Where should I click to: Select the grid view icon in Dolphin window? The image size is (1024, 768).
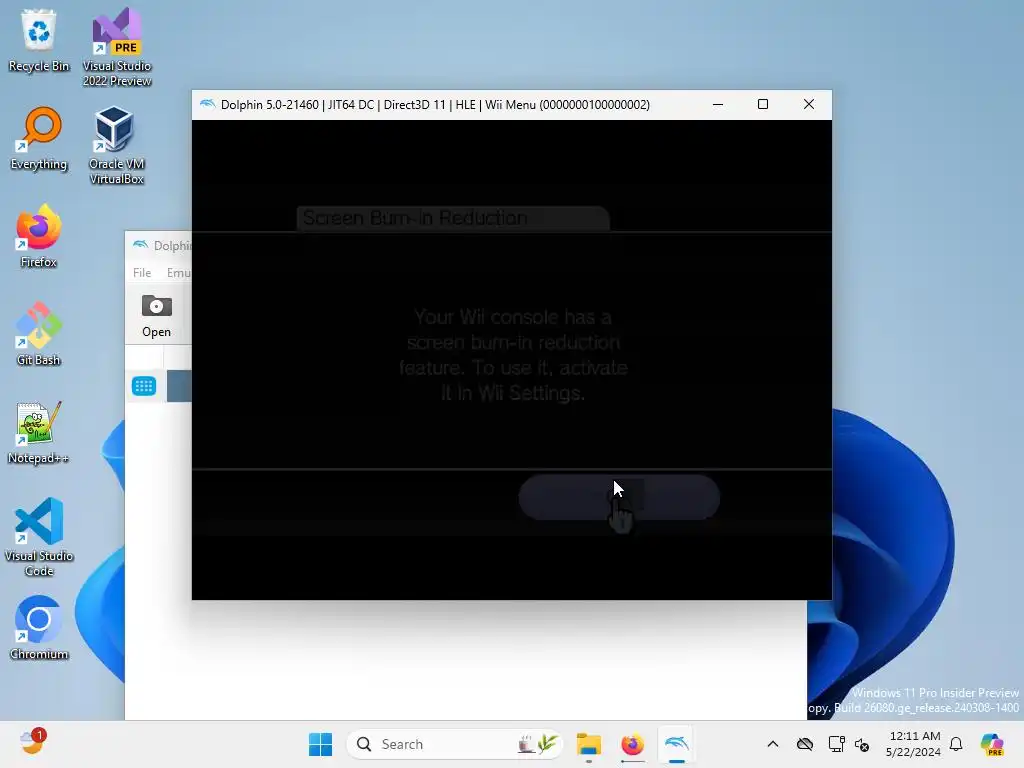[144, 386]
